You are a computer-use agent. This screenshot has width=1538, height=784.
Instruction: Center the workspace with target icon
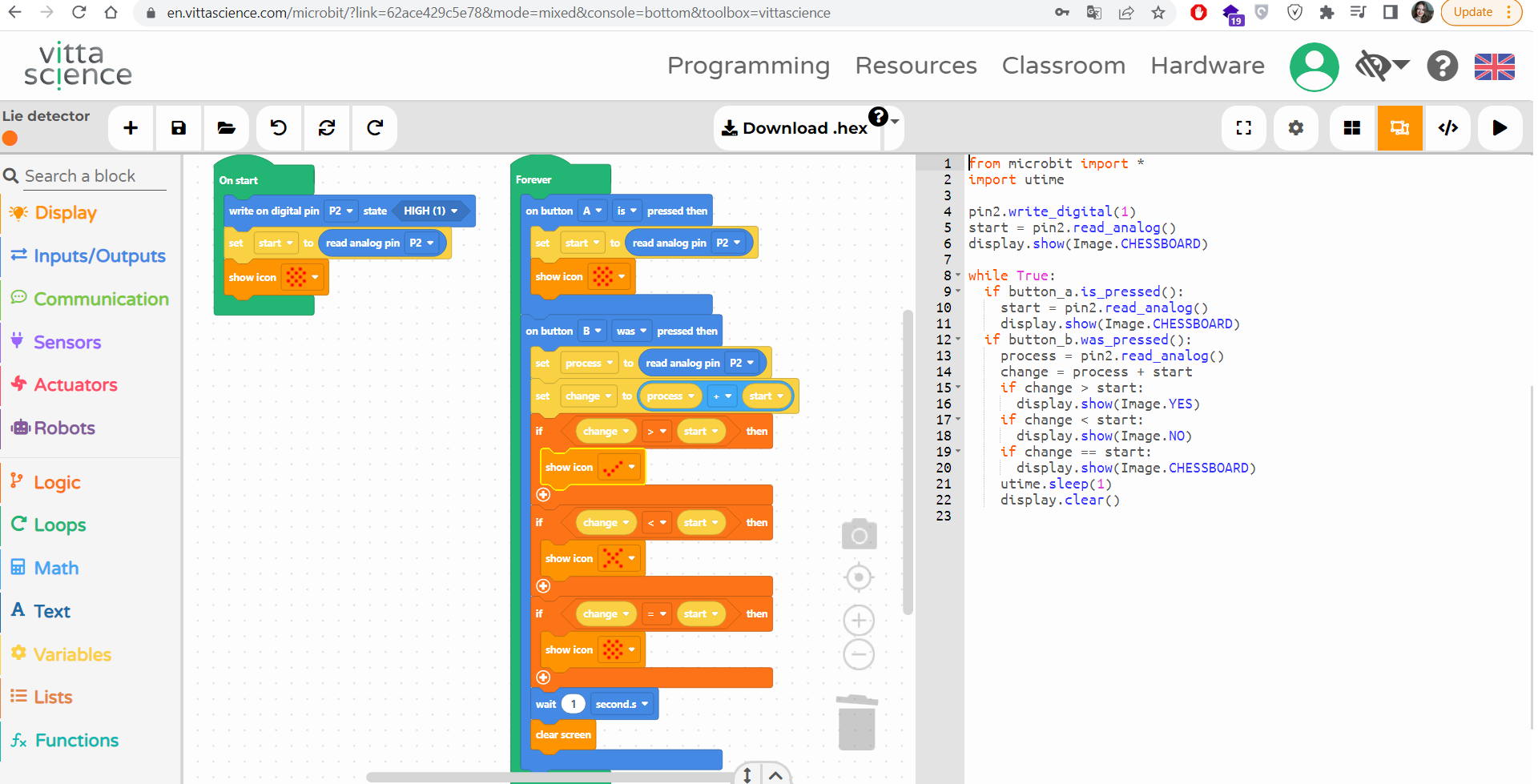[x=859, y=577]
